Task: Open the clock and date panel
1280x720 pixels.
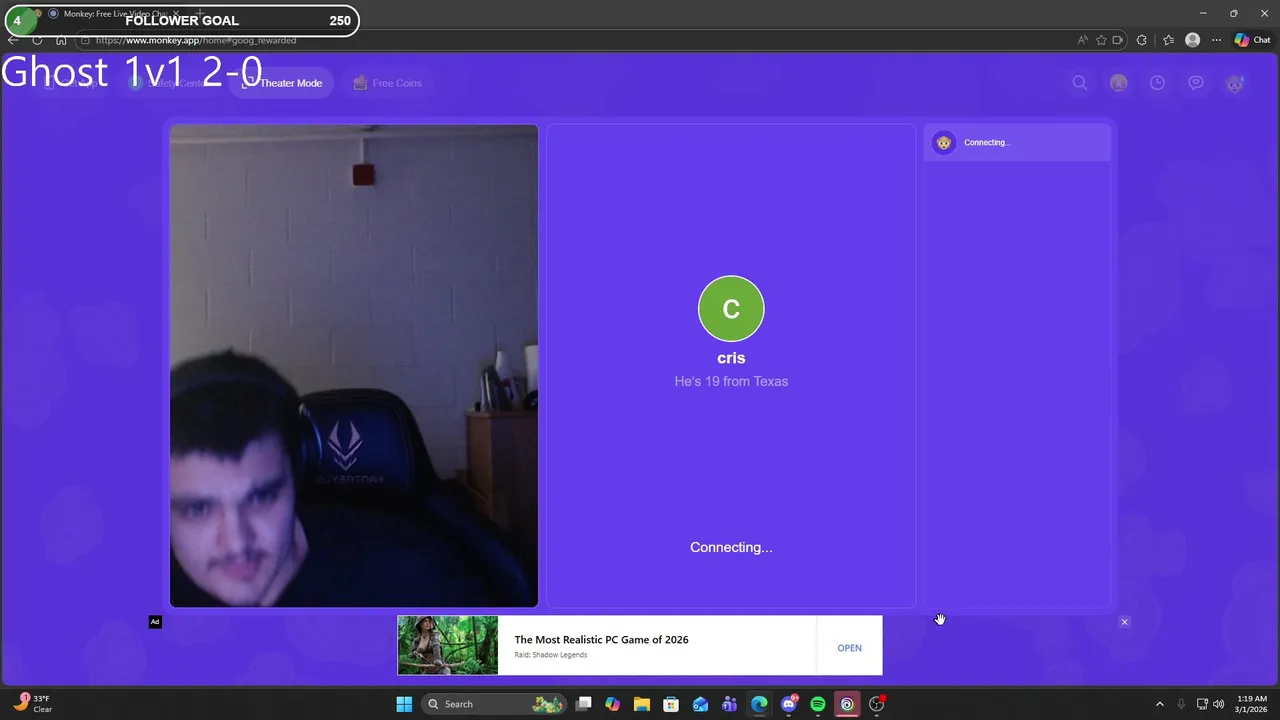Action: [1252, 704]
